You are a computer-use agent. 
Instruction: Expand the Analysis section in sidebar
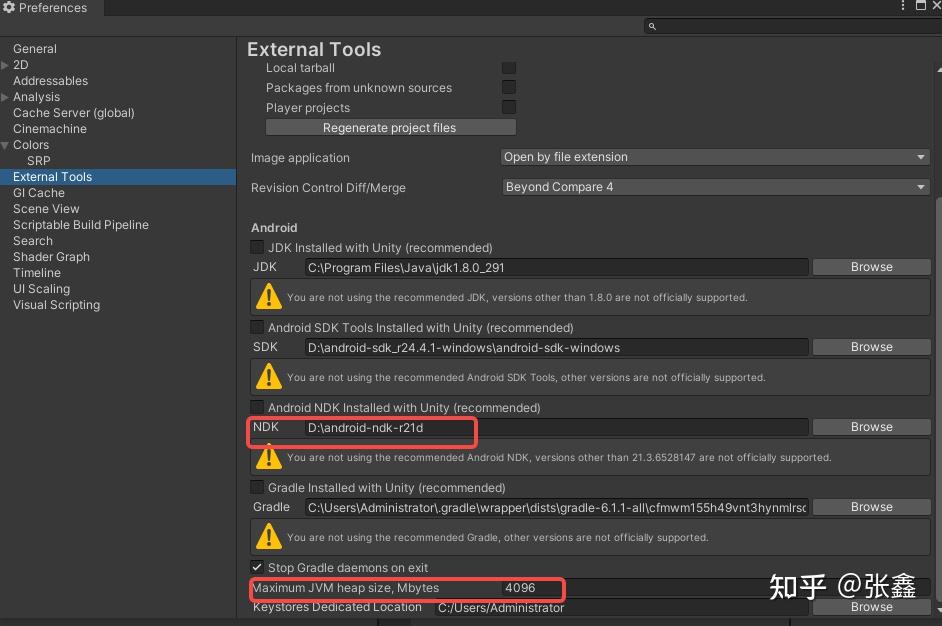6,97
